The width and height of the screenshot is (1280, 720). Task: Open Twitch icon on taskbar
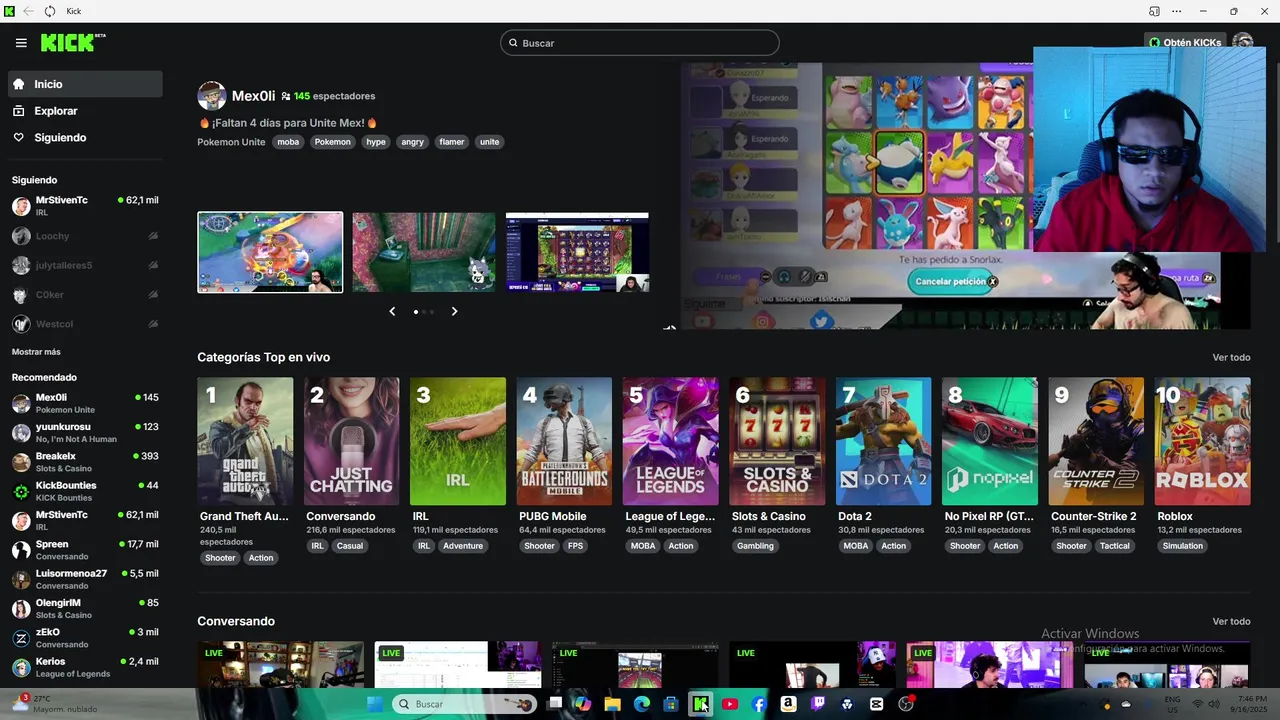point(818,704)
